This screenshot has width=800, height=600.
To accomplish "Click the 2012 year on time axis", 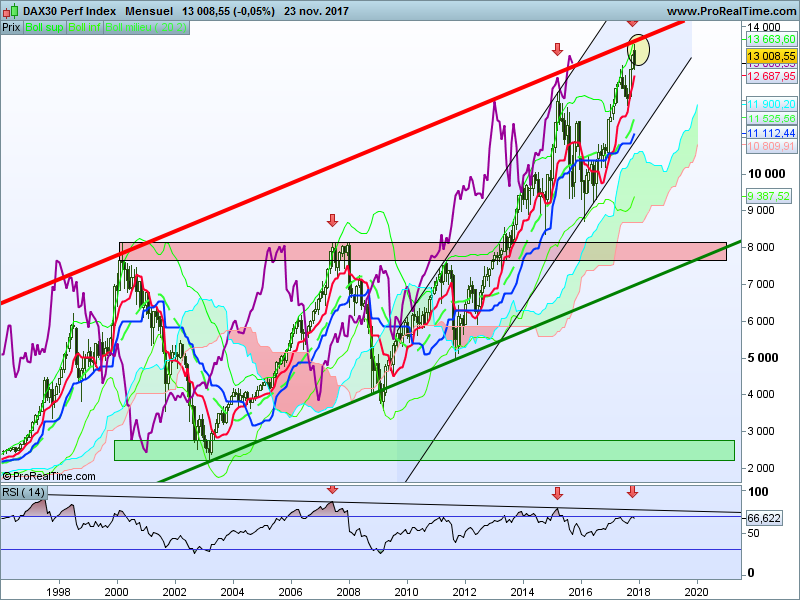I will pos(464,592).
